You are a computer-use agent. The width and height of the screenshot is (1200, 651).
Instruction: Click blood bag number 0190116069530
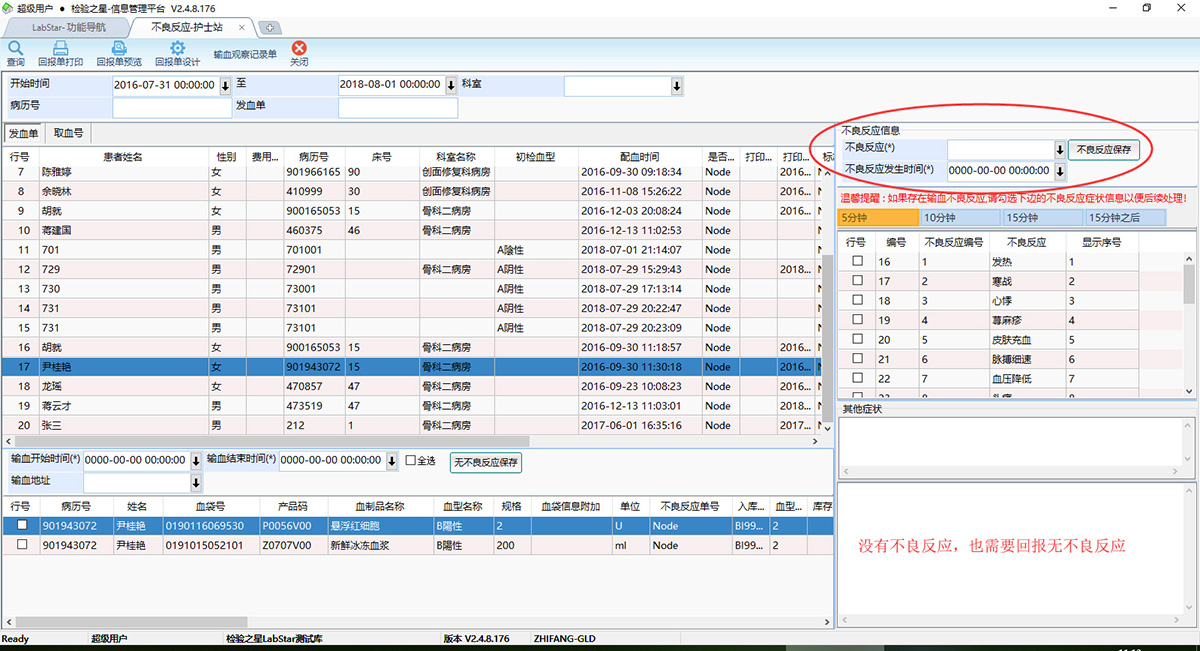coord(204,526)
